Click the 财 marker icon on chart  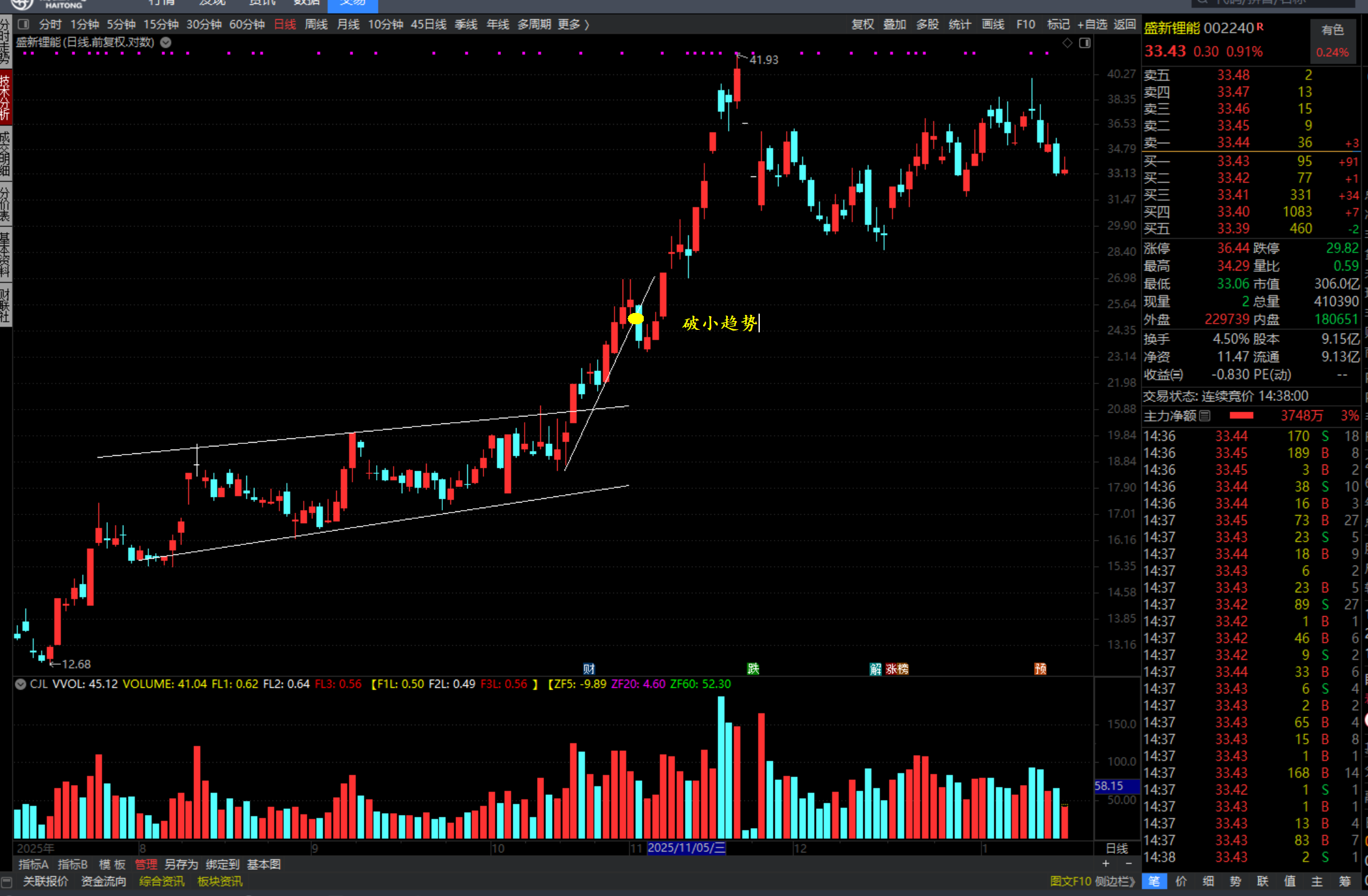coord(589,669)
